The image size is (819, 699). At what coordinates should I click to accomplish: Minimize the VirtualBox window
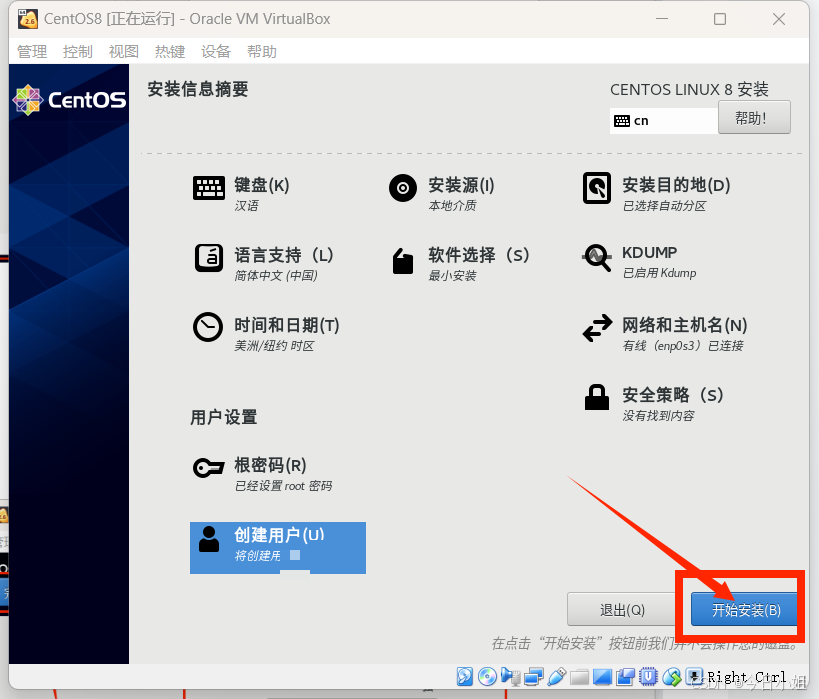(662, 19)
